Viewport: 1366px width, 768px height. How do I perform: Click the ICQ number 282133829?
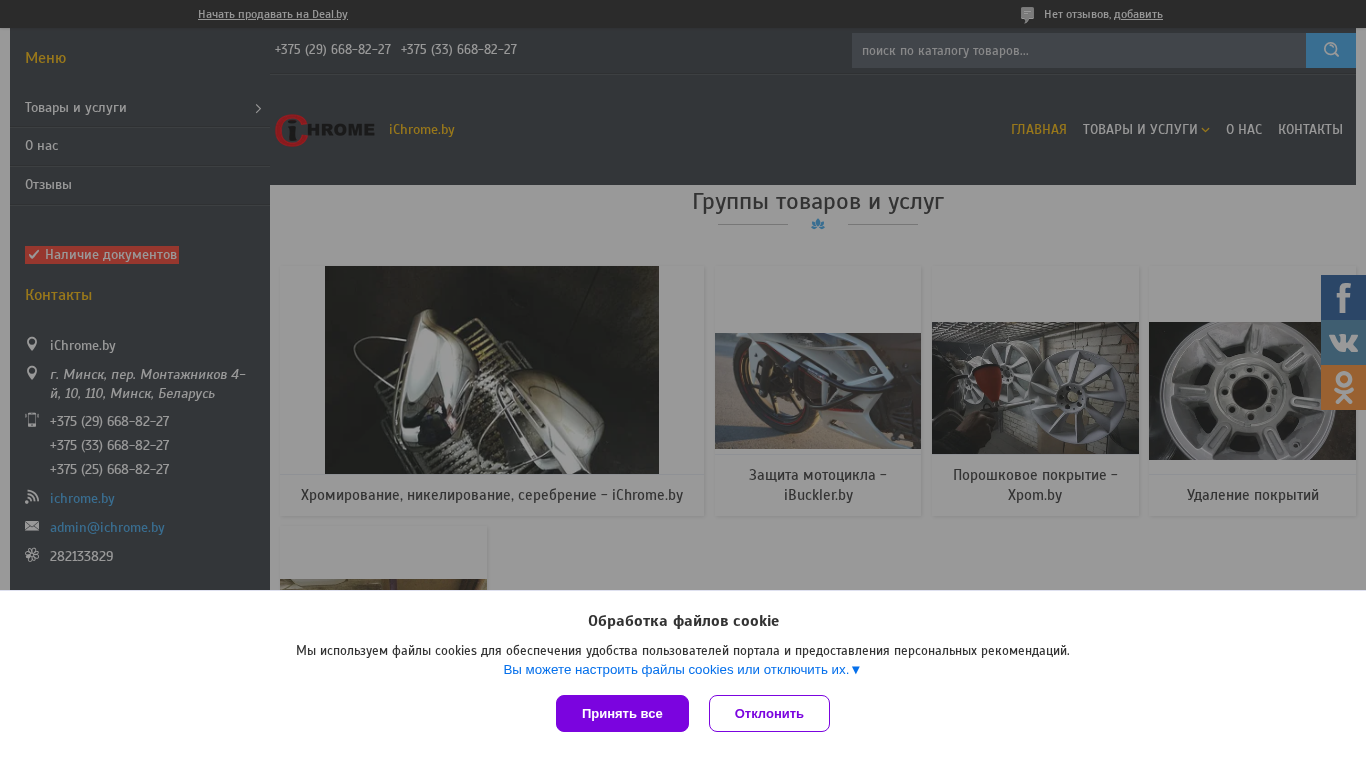click(82, 556)
